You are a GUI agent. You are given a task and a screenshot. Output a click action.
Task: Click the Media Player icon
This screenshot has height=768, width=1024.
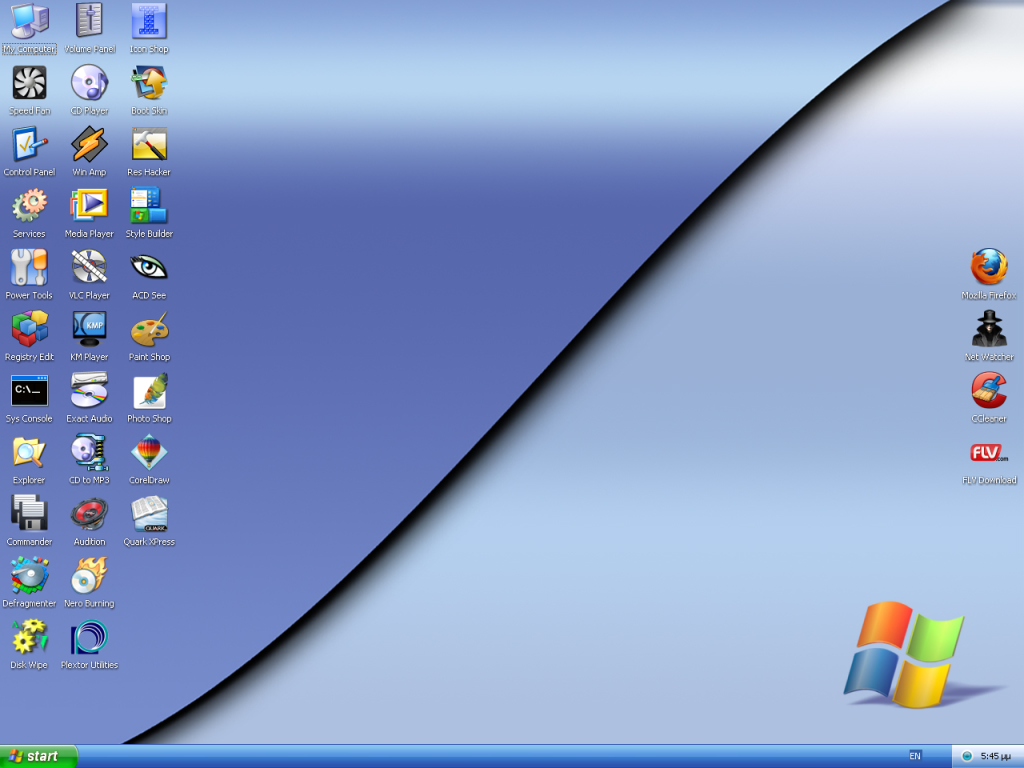89,206
